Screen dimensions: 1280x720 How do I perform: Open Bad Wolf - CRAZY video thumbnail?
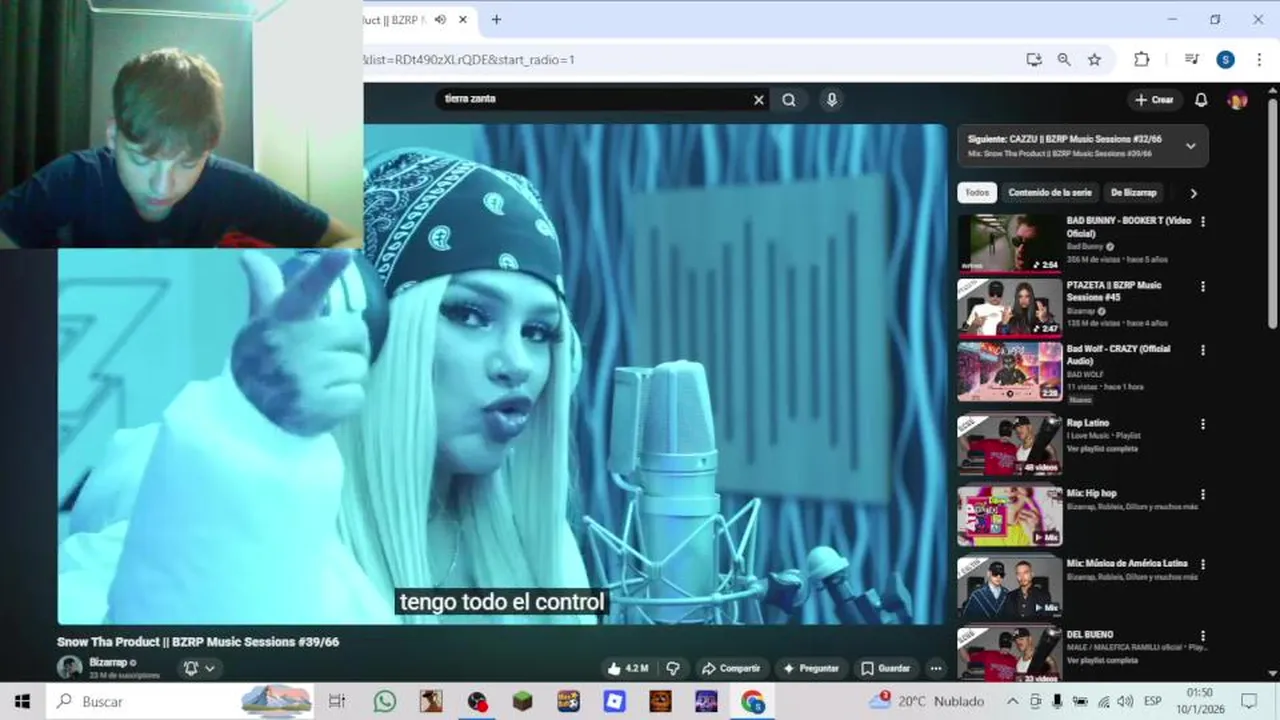1009,372
